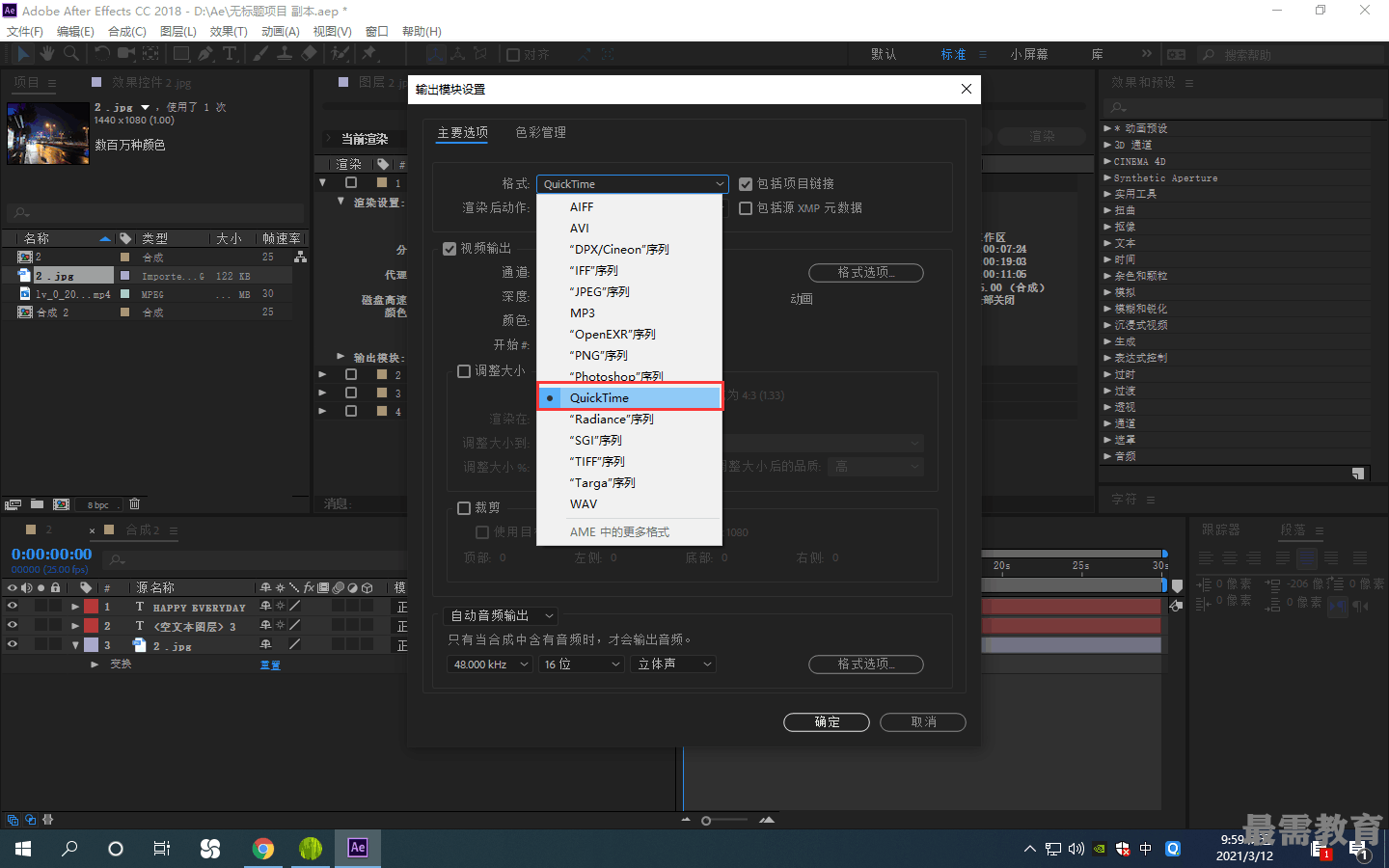Open Chrome from the taskbar

coord(262,849)
